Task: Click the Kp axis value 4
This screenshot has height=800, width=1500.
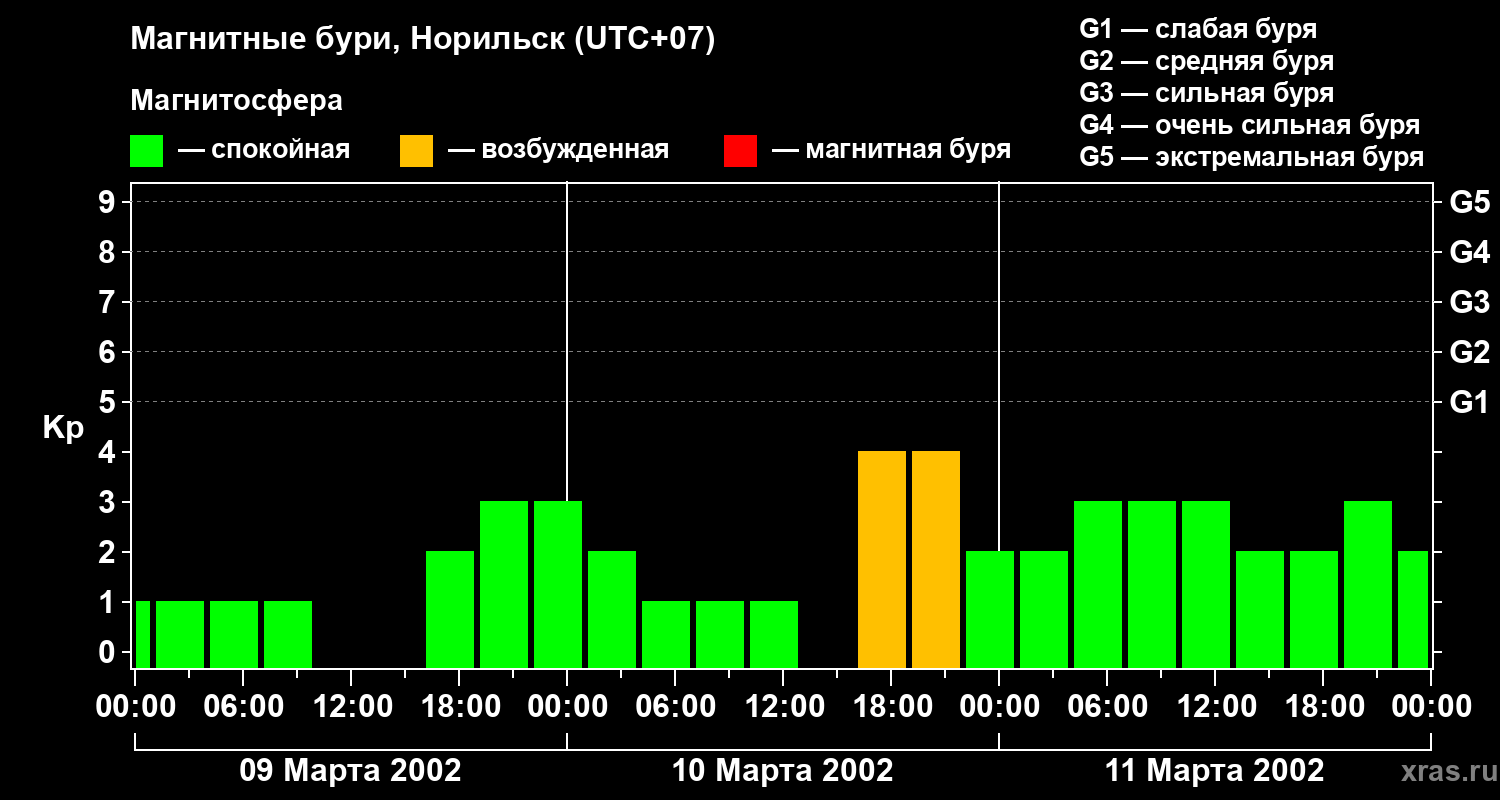Action: coord(109,452)
